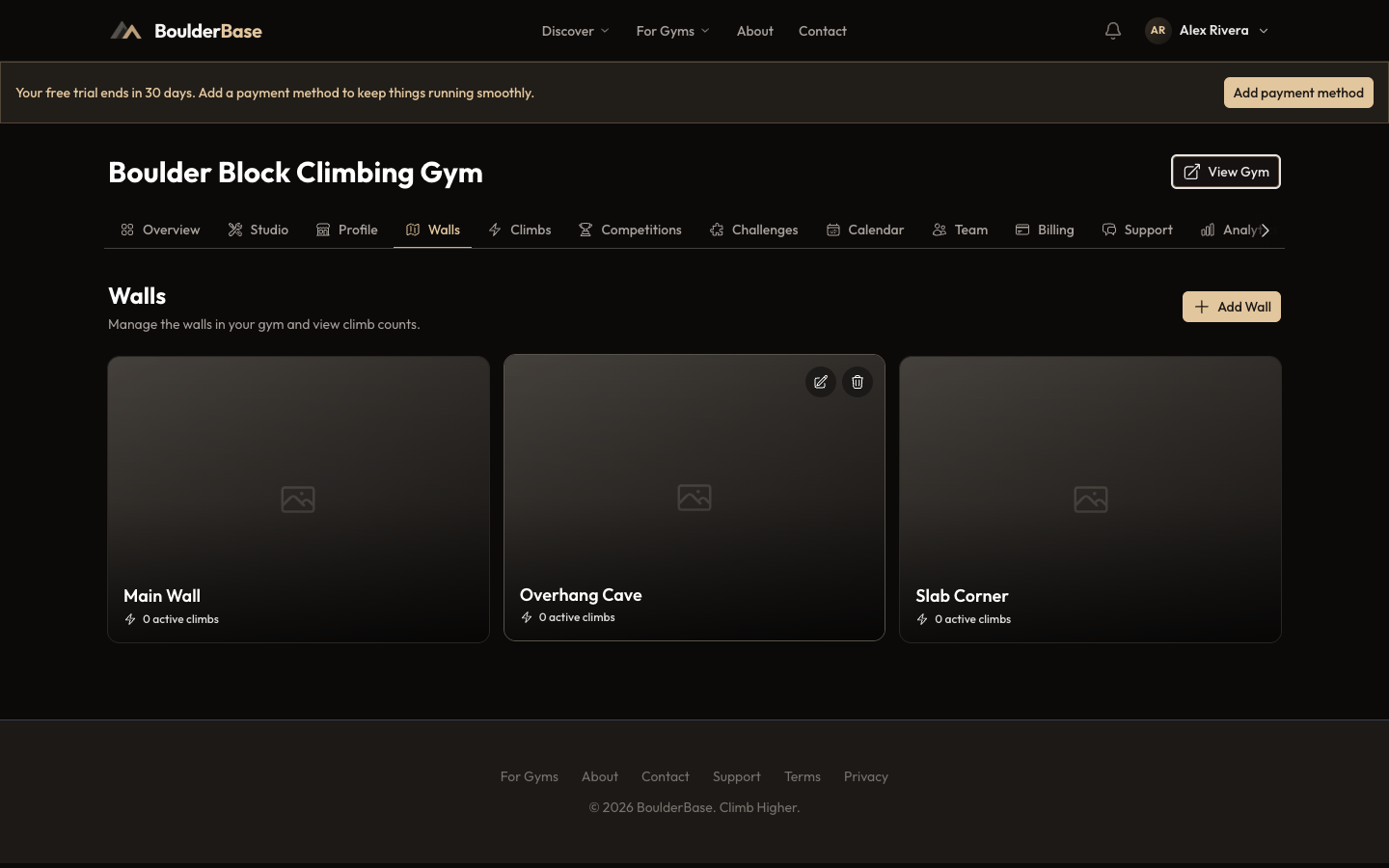Open the Team tab
Viewport: 1389px width, 868px height.
961,230
